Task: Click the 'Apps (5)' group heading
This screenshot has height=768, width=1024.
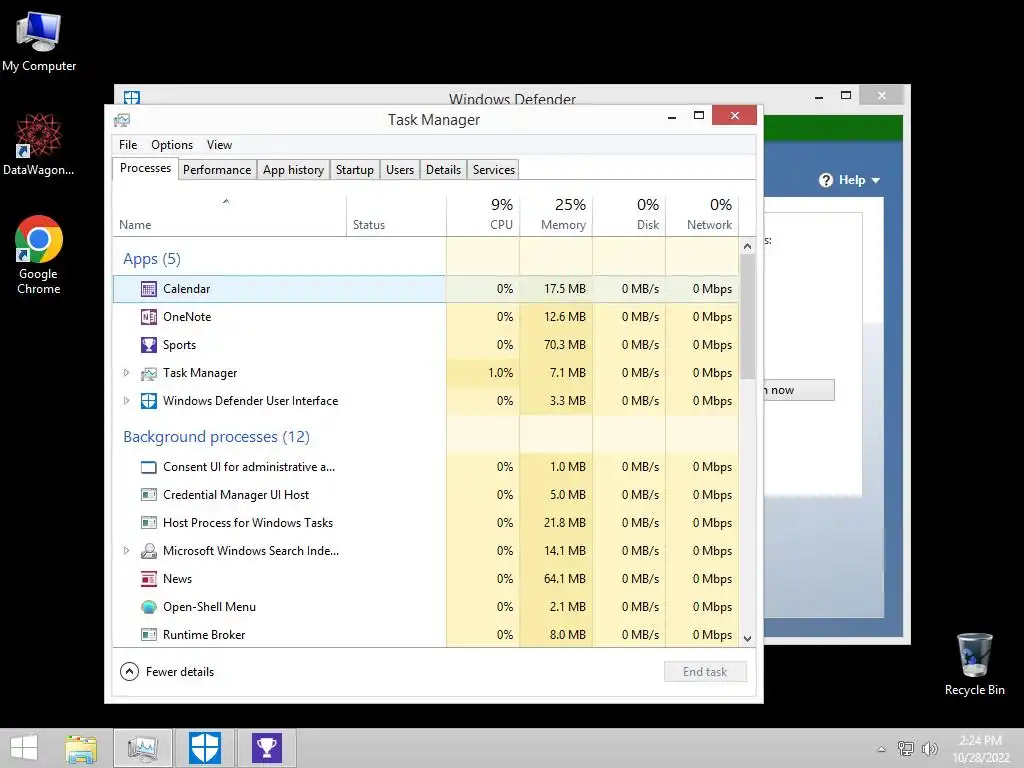Action: (152, 259)
